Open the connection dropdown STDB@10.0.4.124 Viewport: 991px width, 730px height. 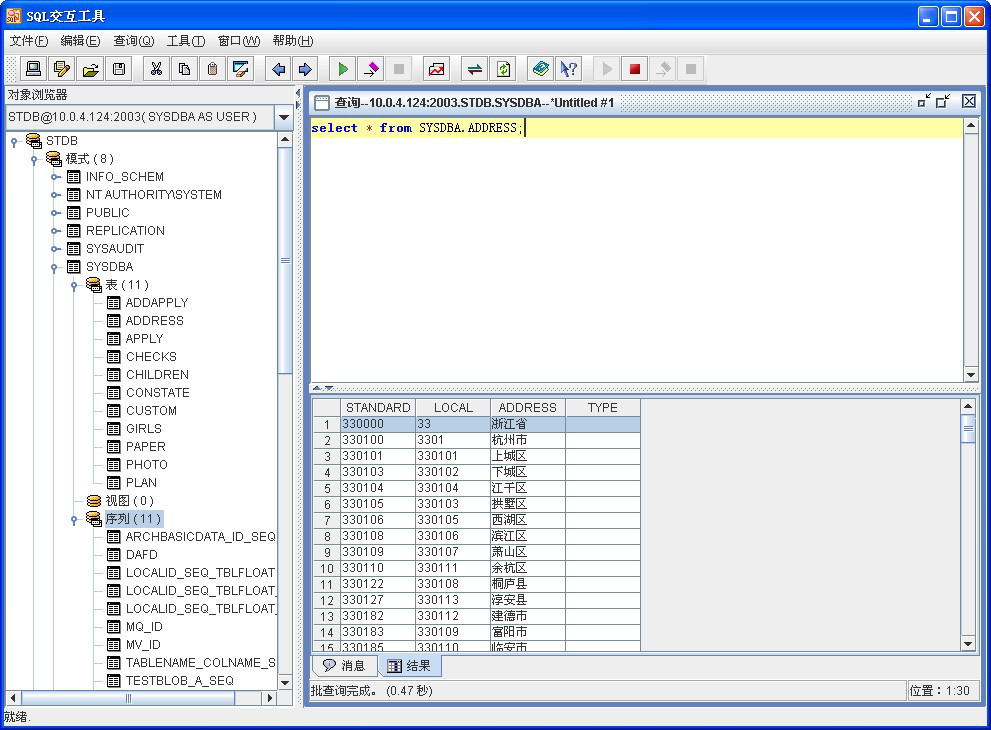[283, 117]
